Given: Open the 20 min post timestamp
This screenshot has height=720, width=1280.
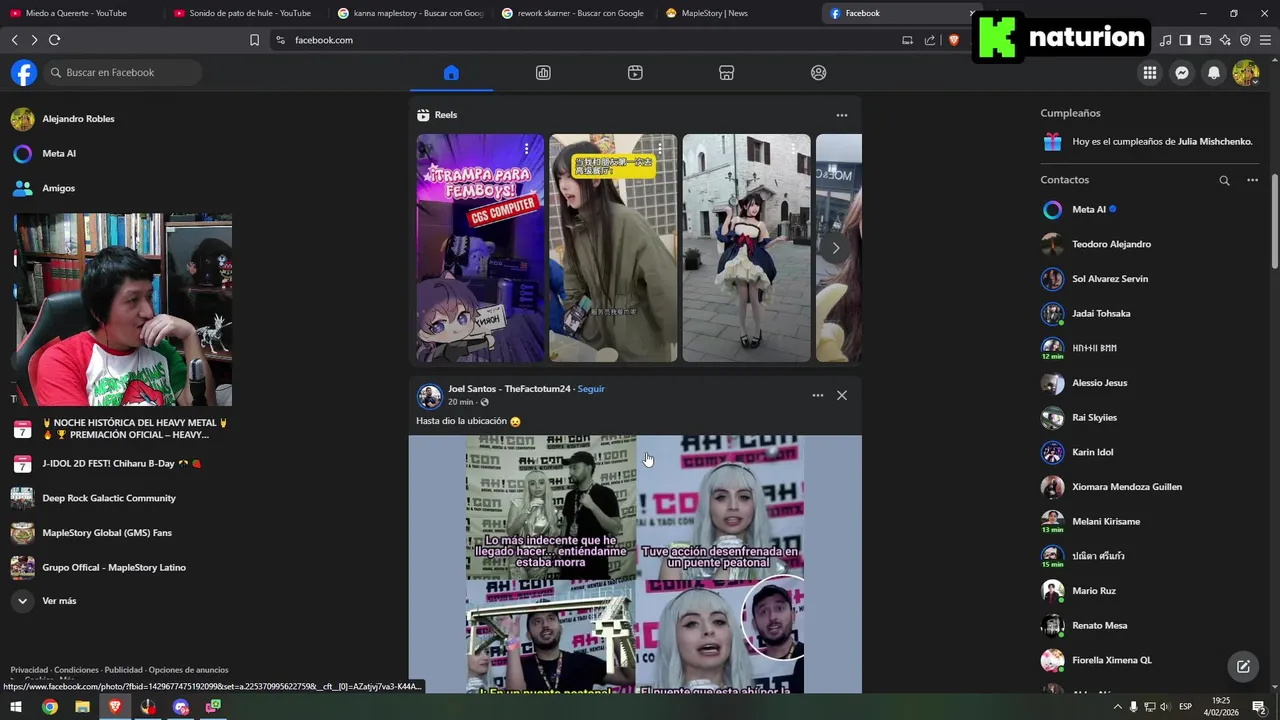Looking at the screenshot, I should 460,402.
